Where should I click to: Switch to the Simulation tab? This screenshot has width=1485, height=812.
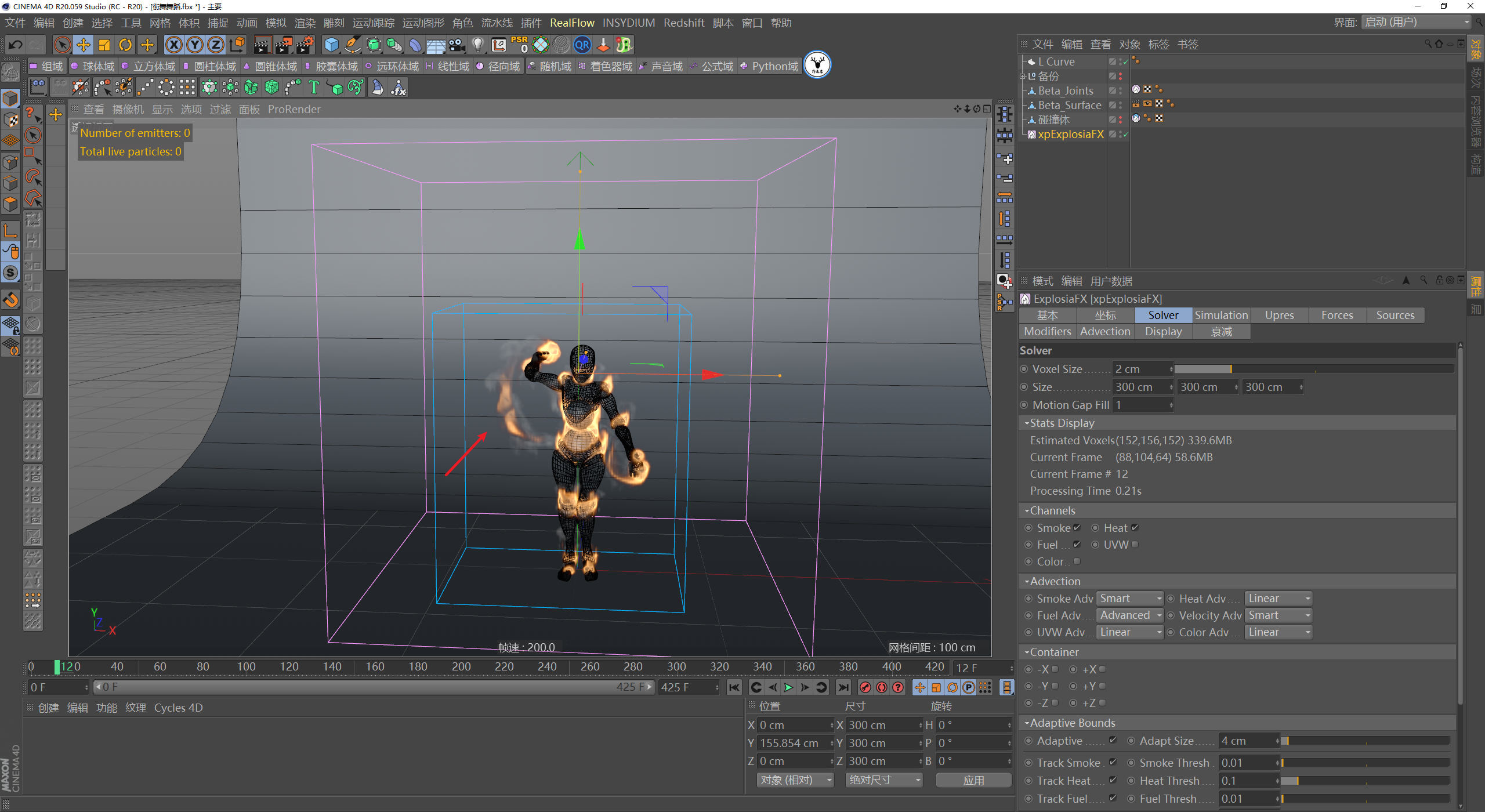point(1221,315)
